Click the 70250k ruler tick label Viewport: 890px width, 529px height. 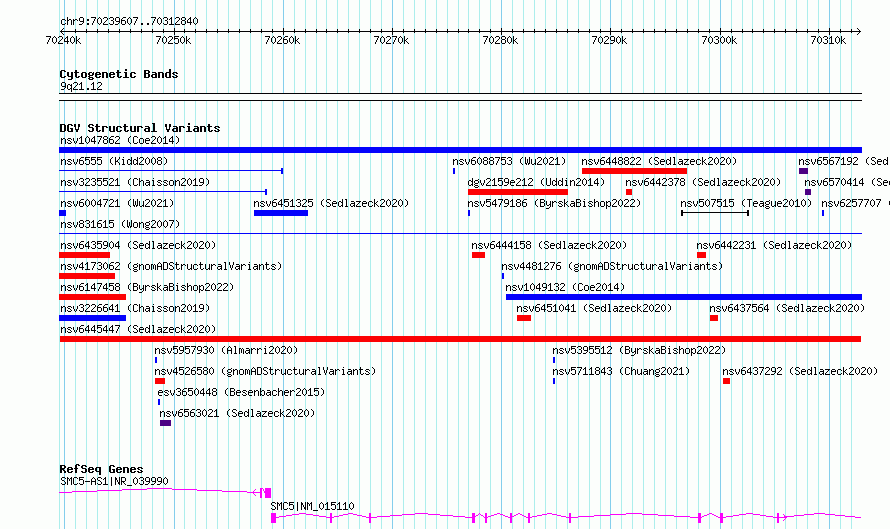pyautogui.click(x=173, y=40)
